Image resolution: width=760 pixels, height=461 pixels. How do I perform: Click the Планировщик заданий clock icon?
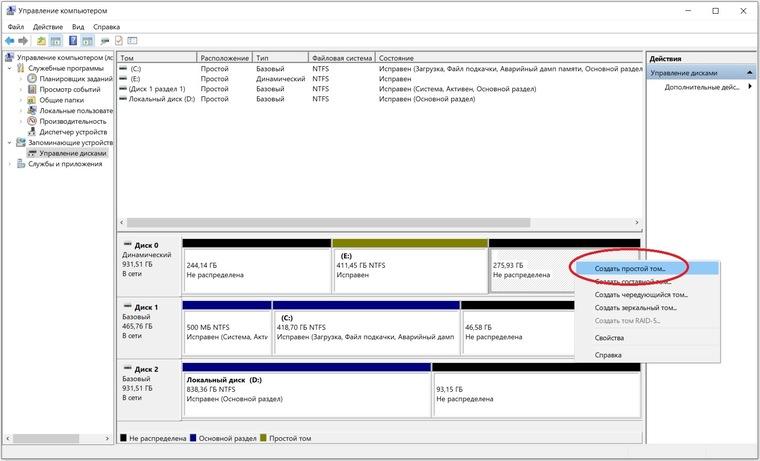pyautogui.click(x=32, y=79)
